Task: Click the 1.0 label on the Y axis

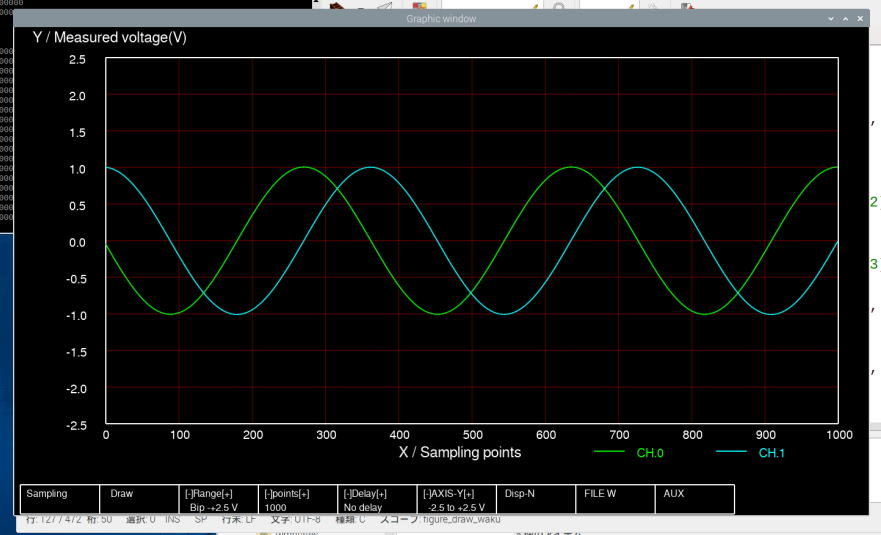Action: click(77, 169)
